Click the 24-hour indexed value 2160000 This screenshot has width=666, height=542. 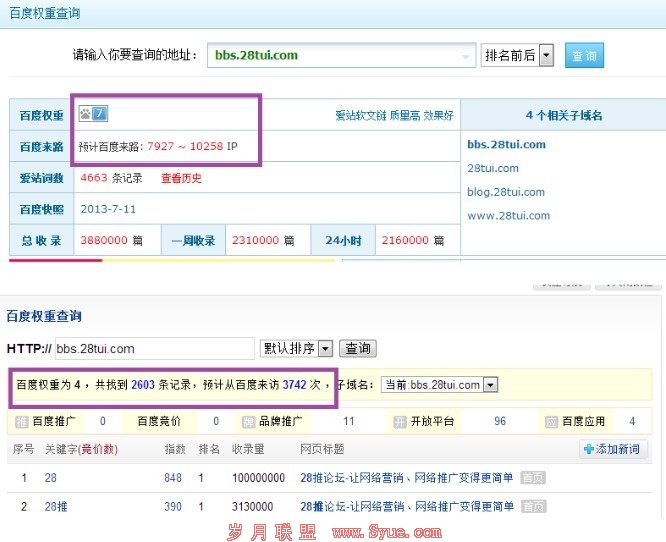coord(405,240)
